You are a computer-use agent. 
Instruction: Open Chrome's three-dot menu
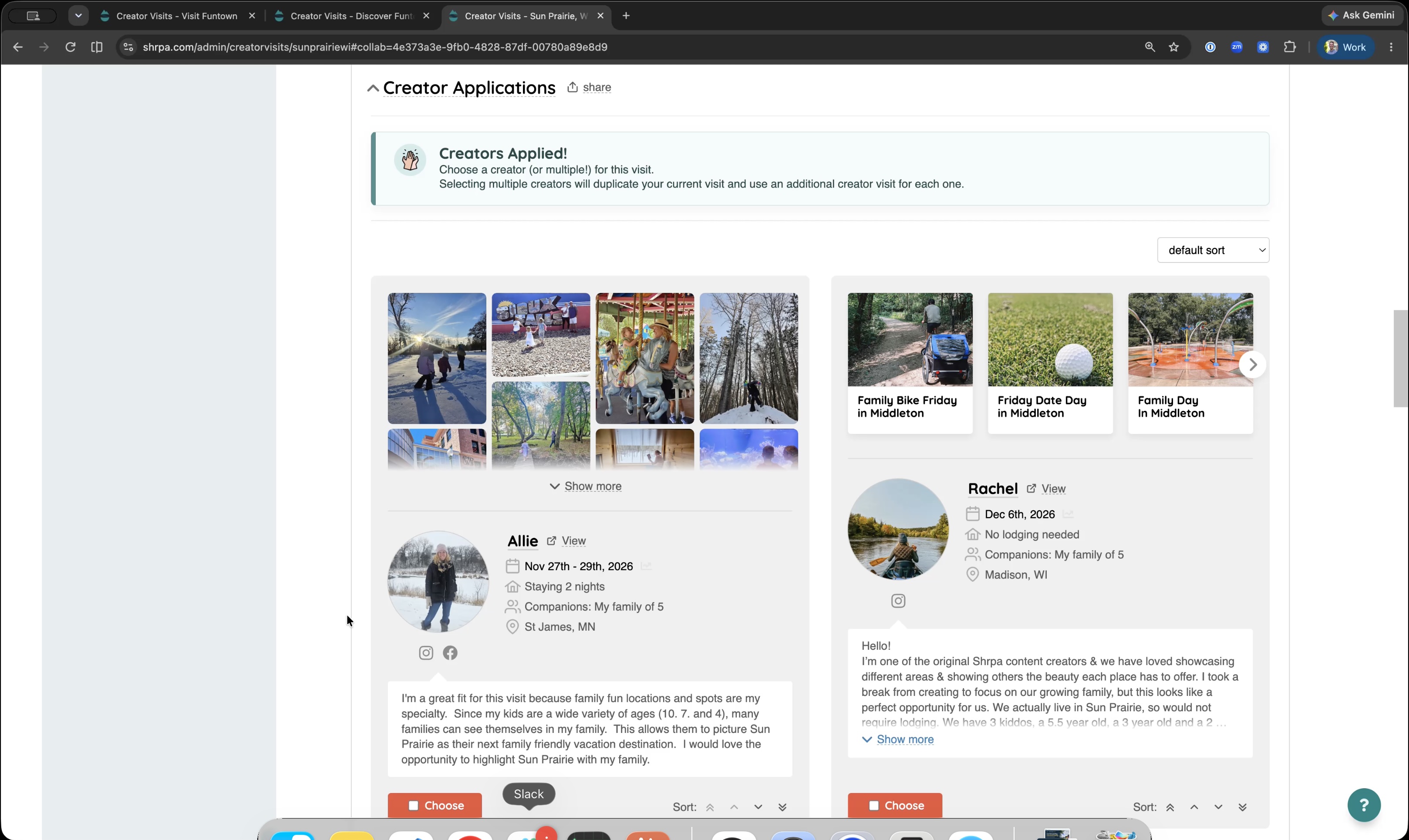pos(1391,47)
